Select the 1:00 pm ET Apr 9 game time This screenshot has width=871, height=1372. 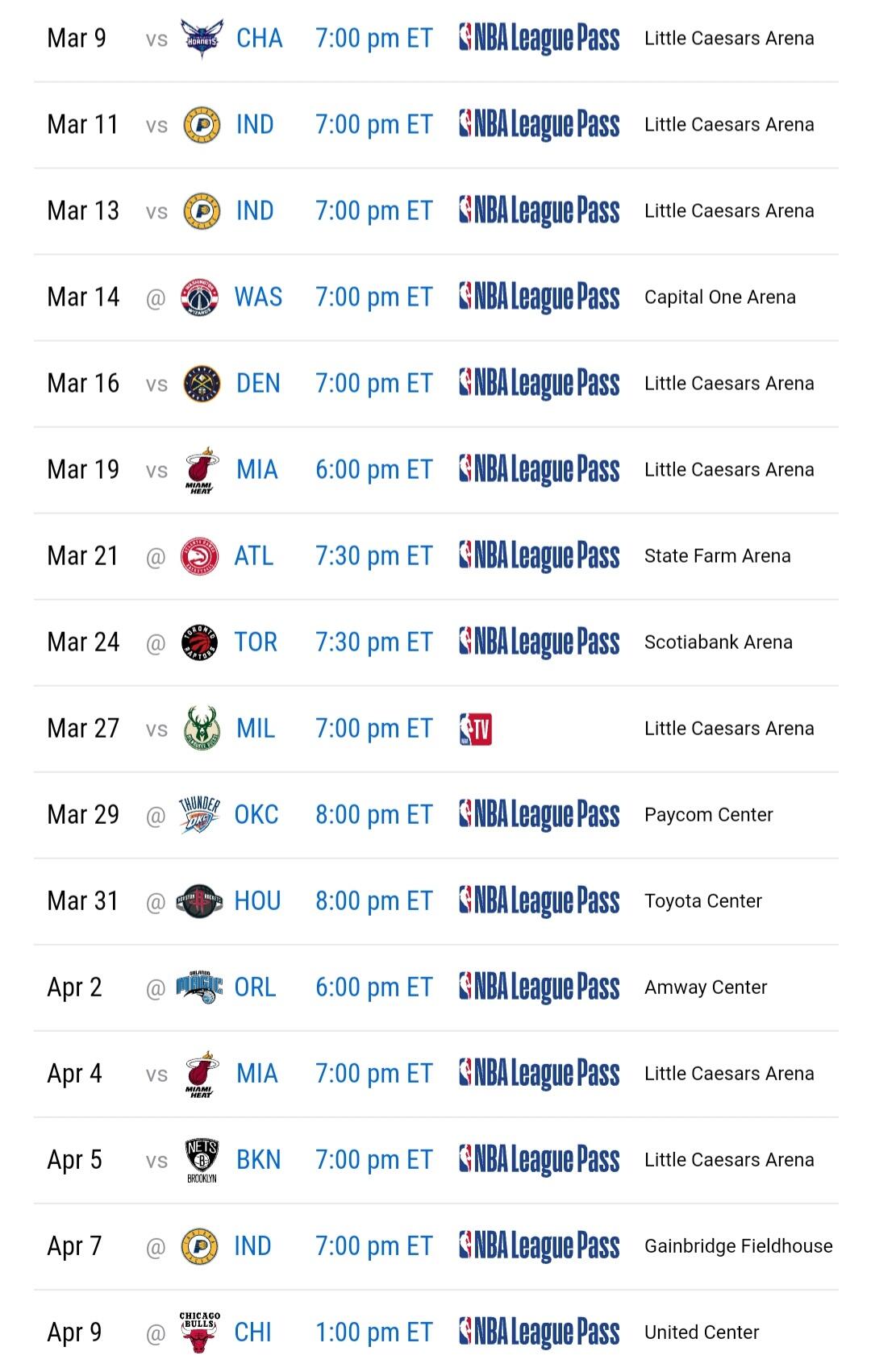(373, 1333)
